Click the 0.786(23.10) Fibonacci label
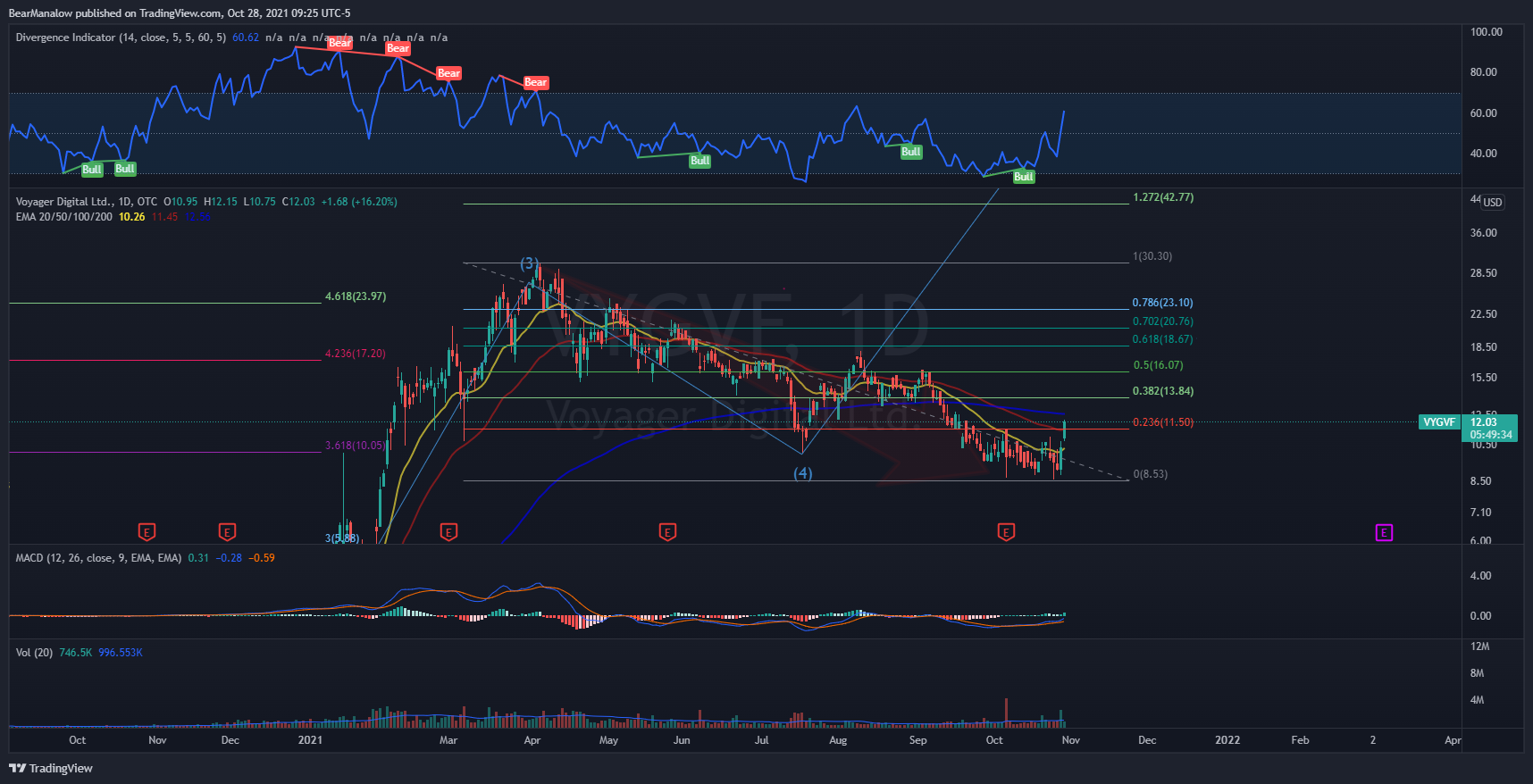 coord(1163,303)
